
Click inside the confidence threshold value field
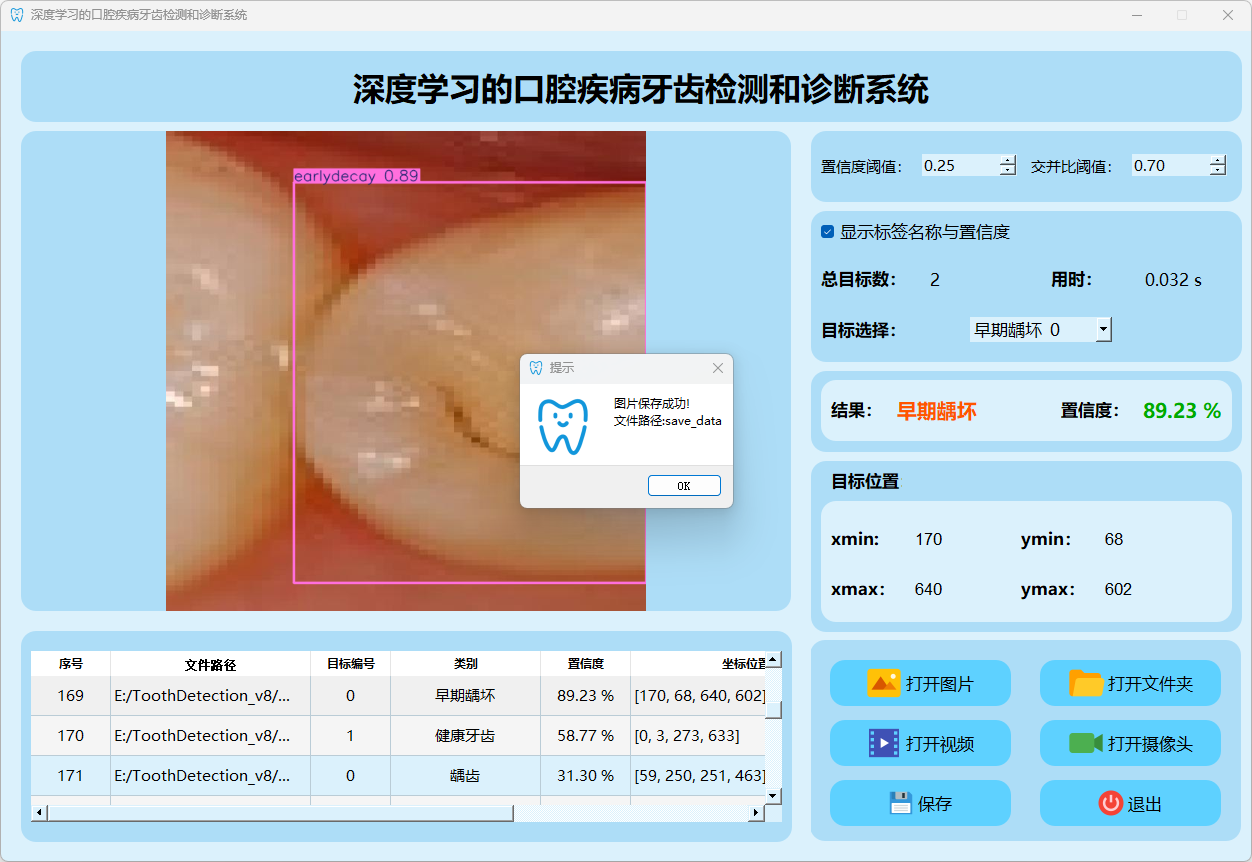click(958, 166)
